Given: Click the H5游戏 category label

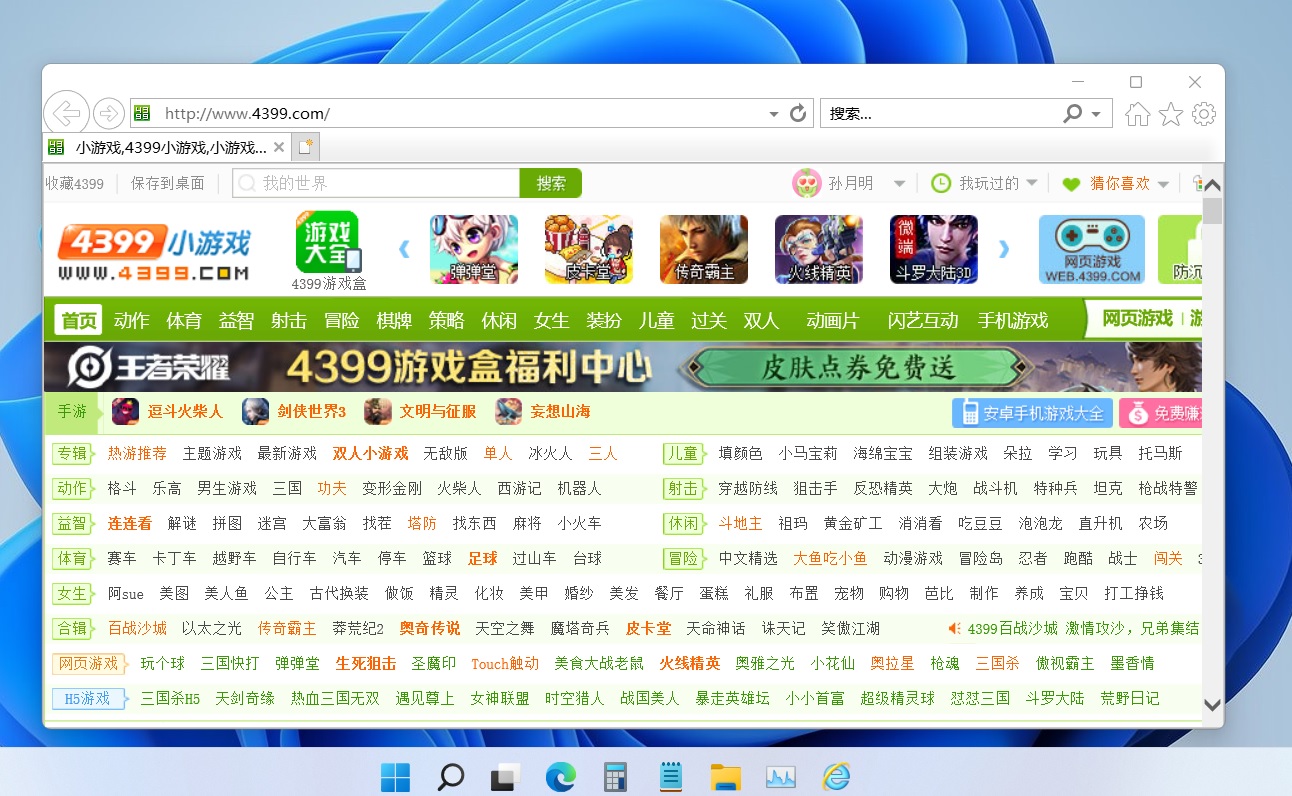Looking at the screenshot, I should point(88,698).
